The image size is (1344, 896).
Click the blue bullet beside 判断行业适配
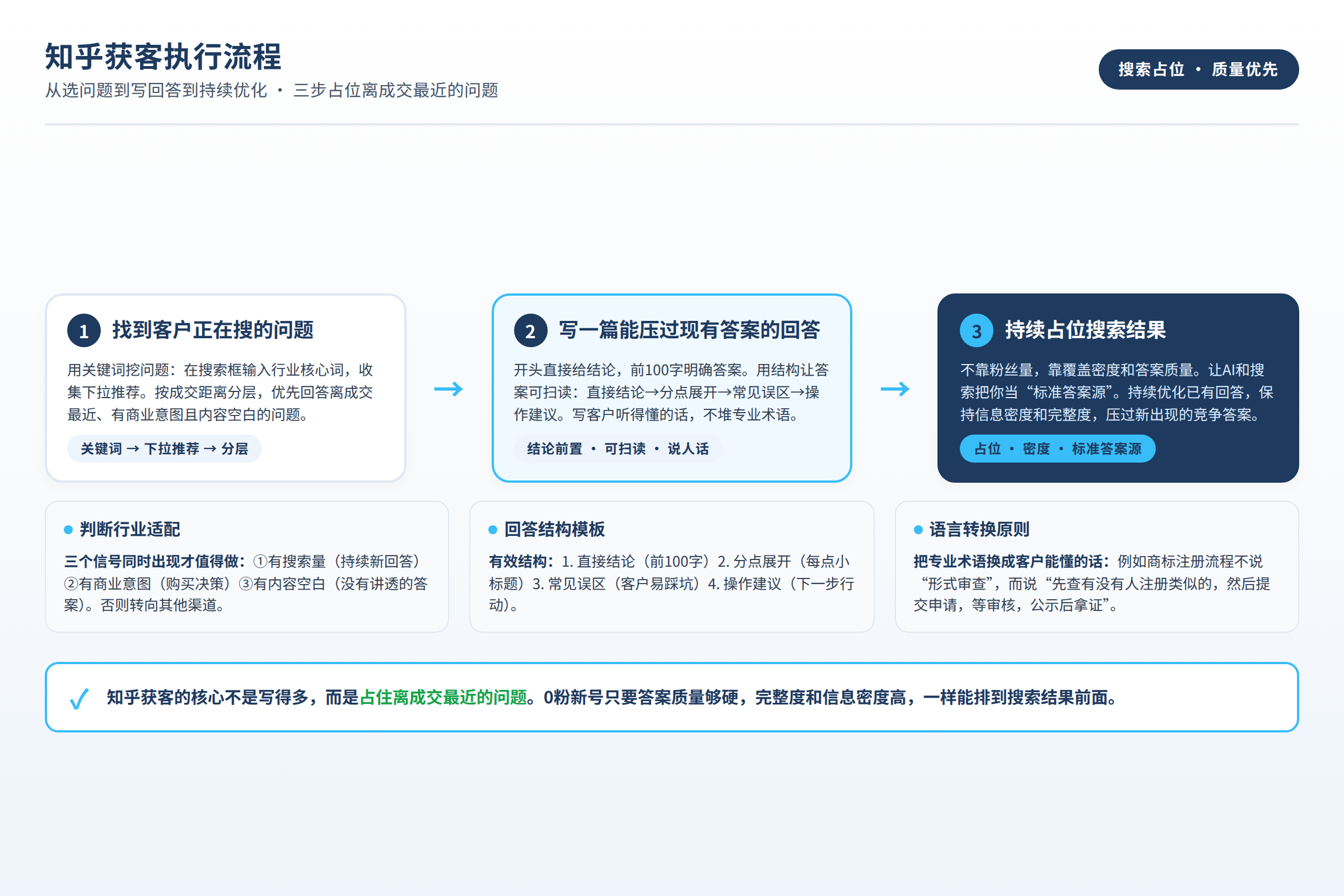pos(68,530)
